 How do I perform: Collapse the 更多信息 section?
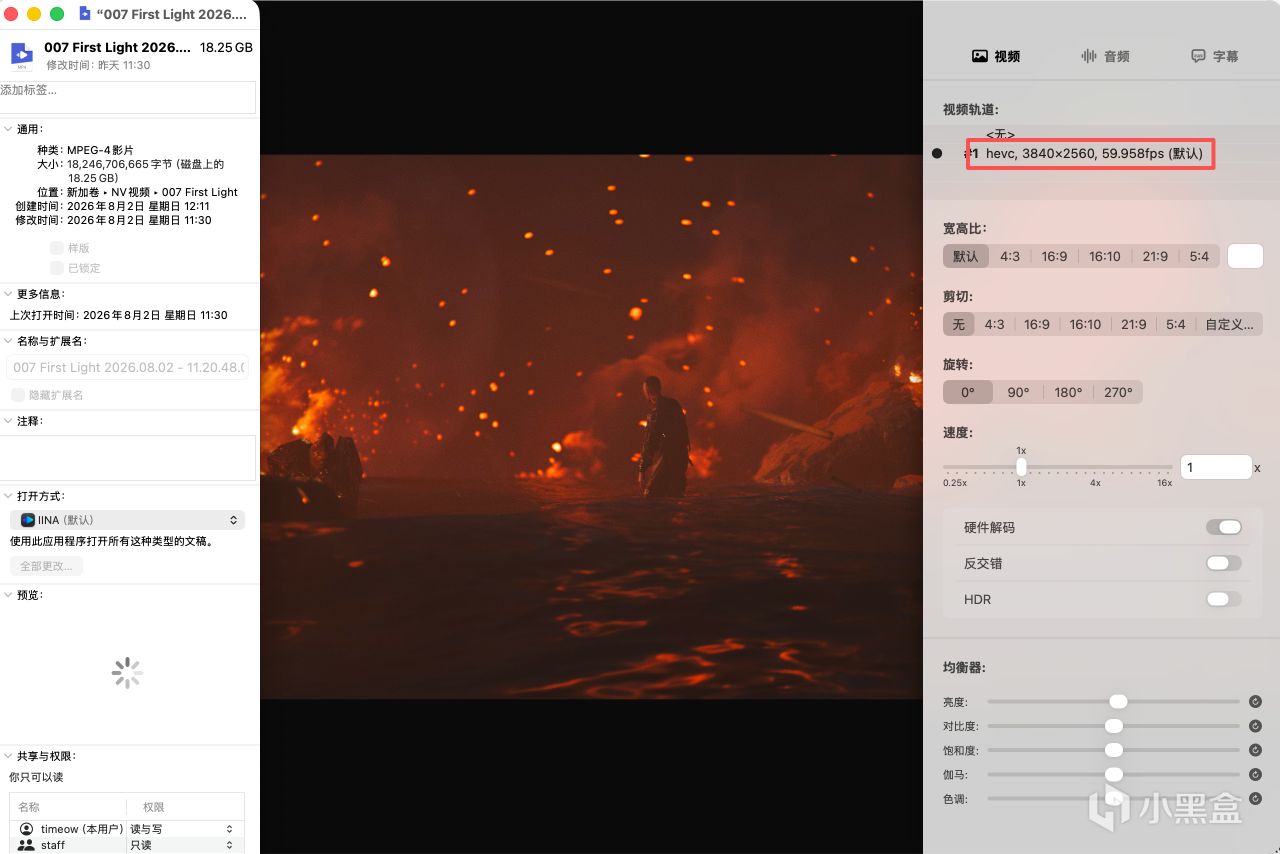click(x=8, y=294)
